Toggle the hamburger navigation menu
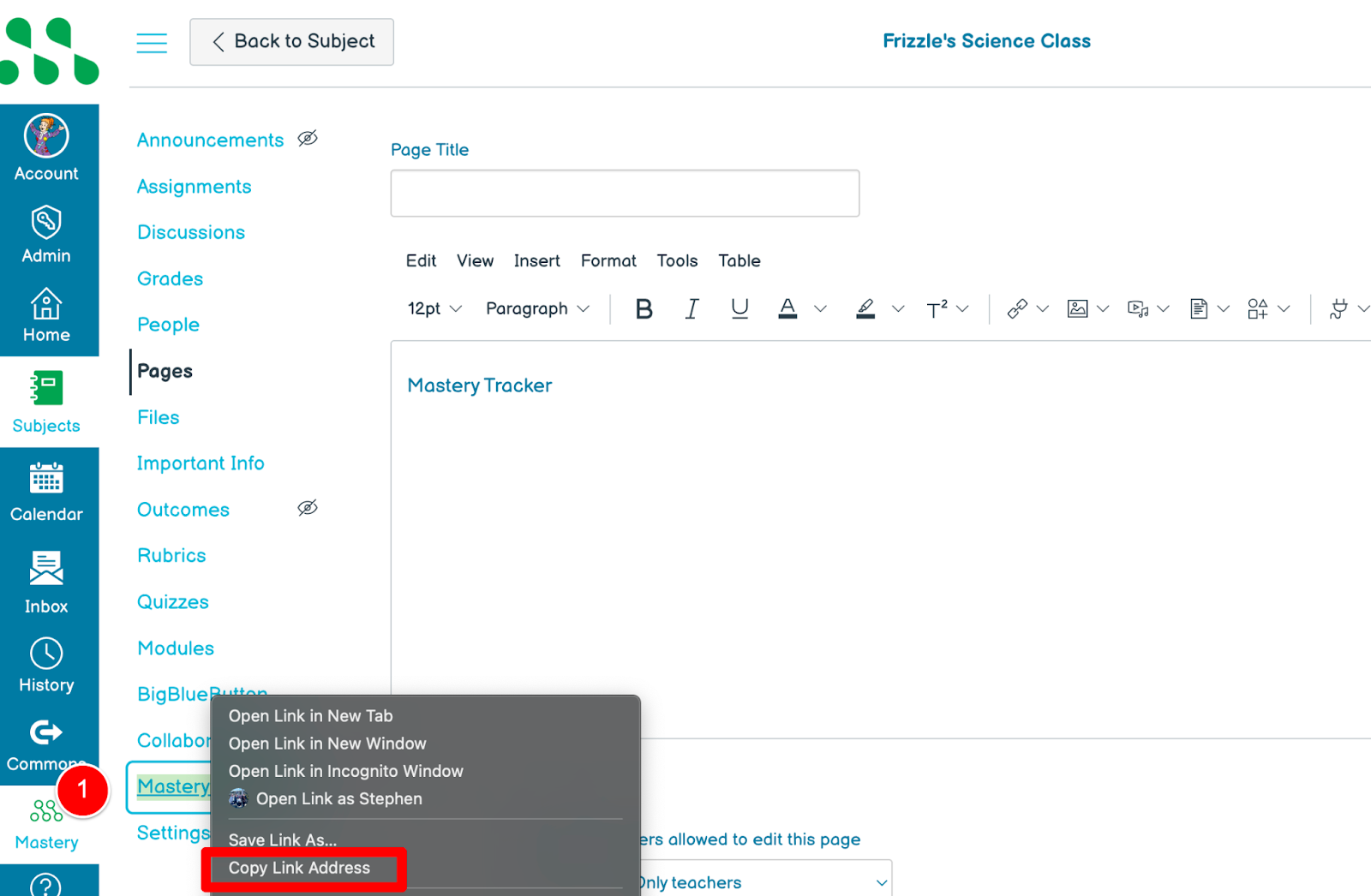Image resolution: width=1371 pixels, height=896 pixels. 152,43
